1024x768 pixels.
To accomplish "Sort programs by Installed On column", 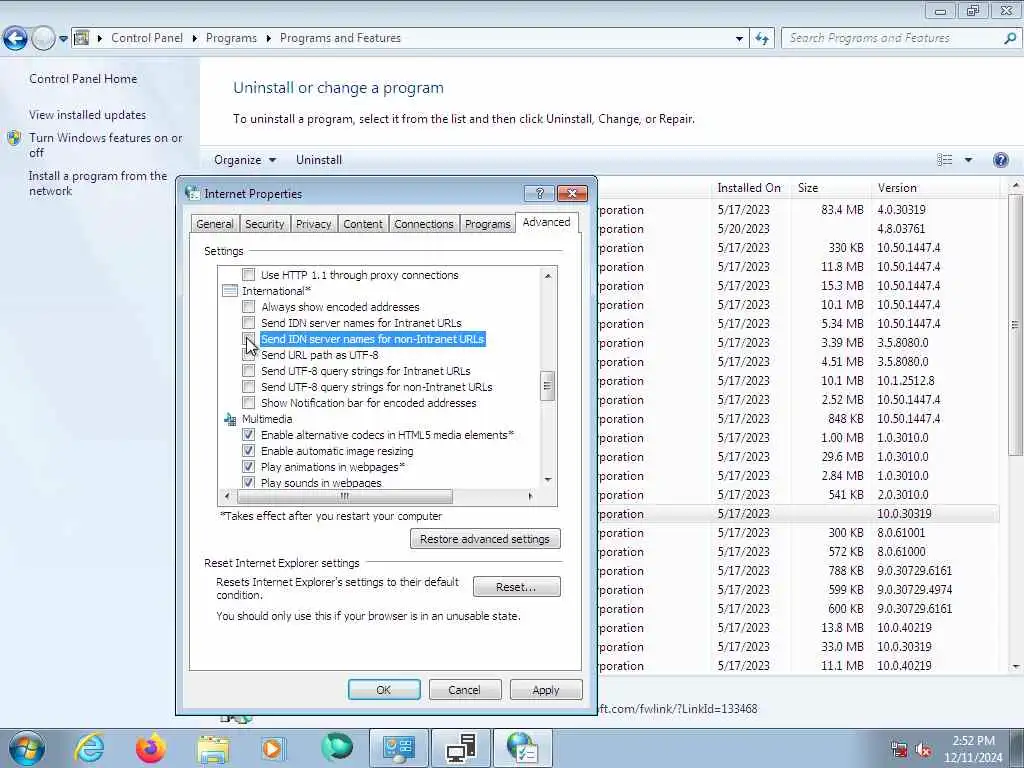I will click(749, 188).
